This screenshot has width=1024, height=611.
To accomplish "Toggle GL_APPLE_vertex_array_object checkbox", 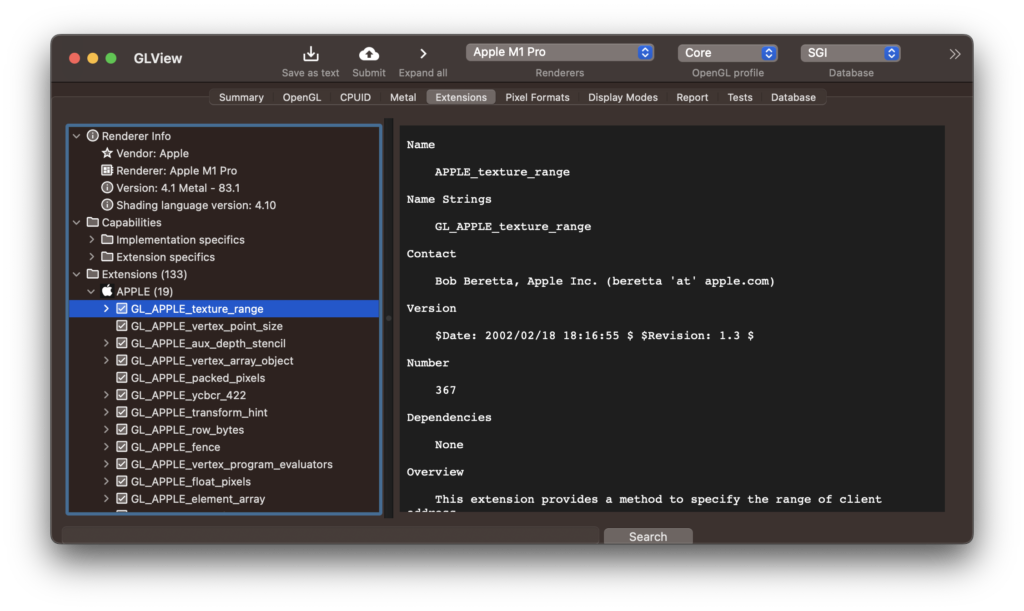I will [121, 360].
